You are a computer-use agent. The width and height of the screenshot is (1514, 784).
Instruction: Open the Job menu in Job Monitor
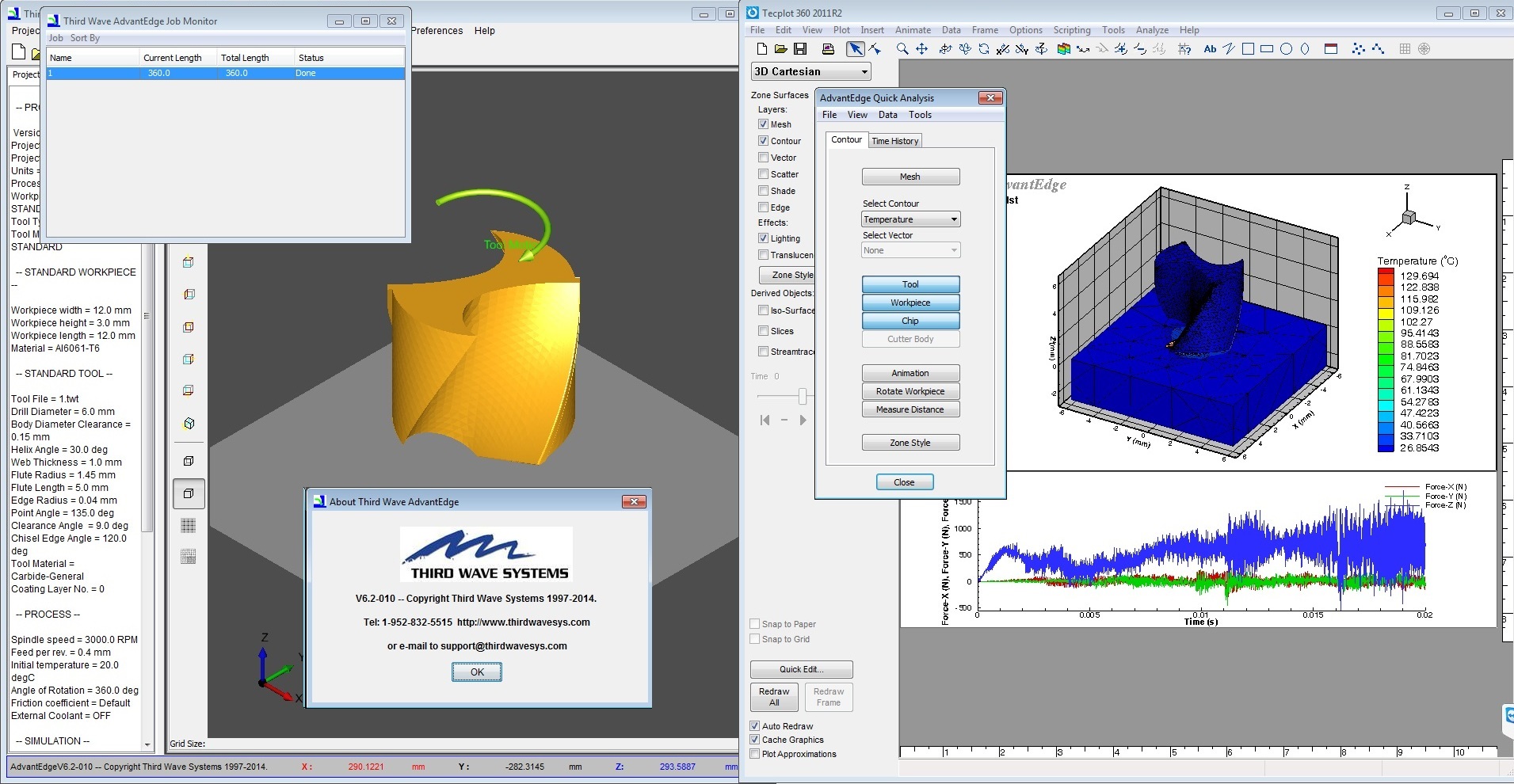[55, 38]
